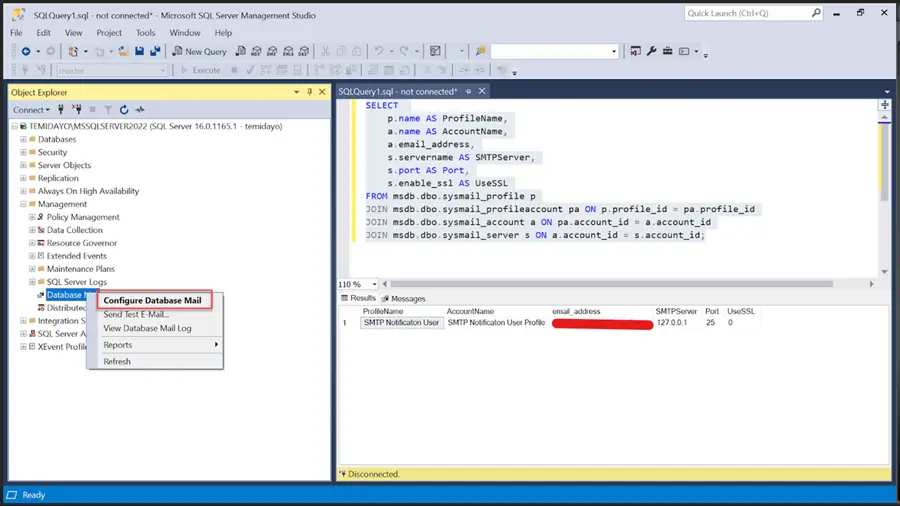The height and width of the screenshot is (507, 900).
Task: Click Refresh in the context menu
Action: (x=117, y=361)
